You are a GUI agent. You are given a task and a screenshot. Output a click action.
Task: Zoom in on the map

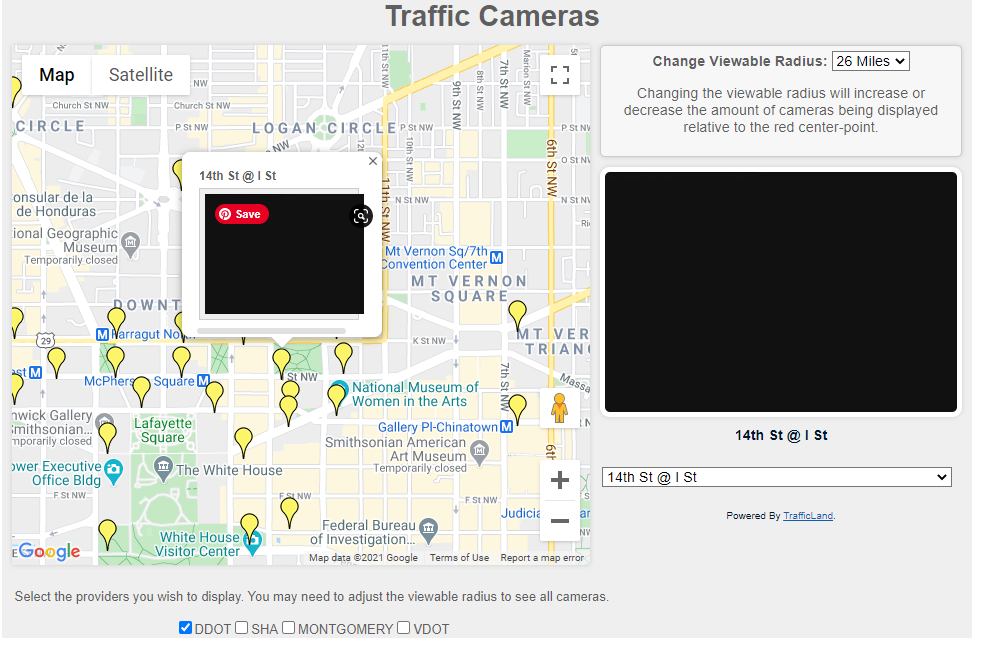coord(560,480)
